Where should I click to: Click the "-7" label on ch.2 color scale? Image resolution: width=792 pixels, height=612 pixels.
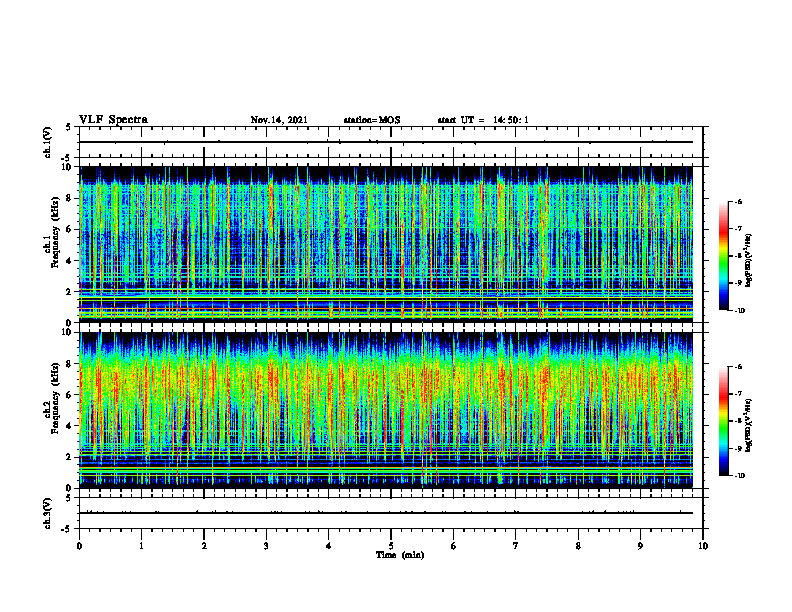point(739,394)
